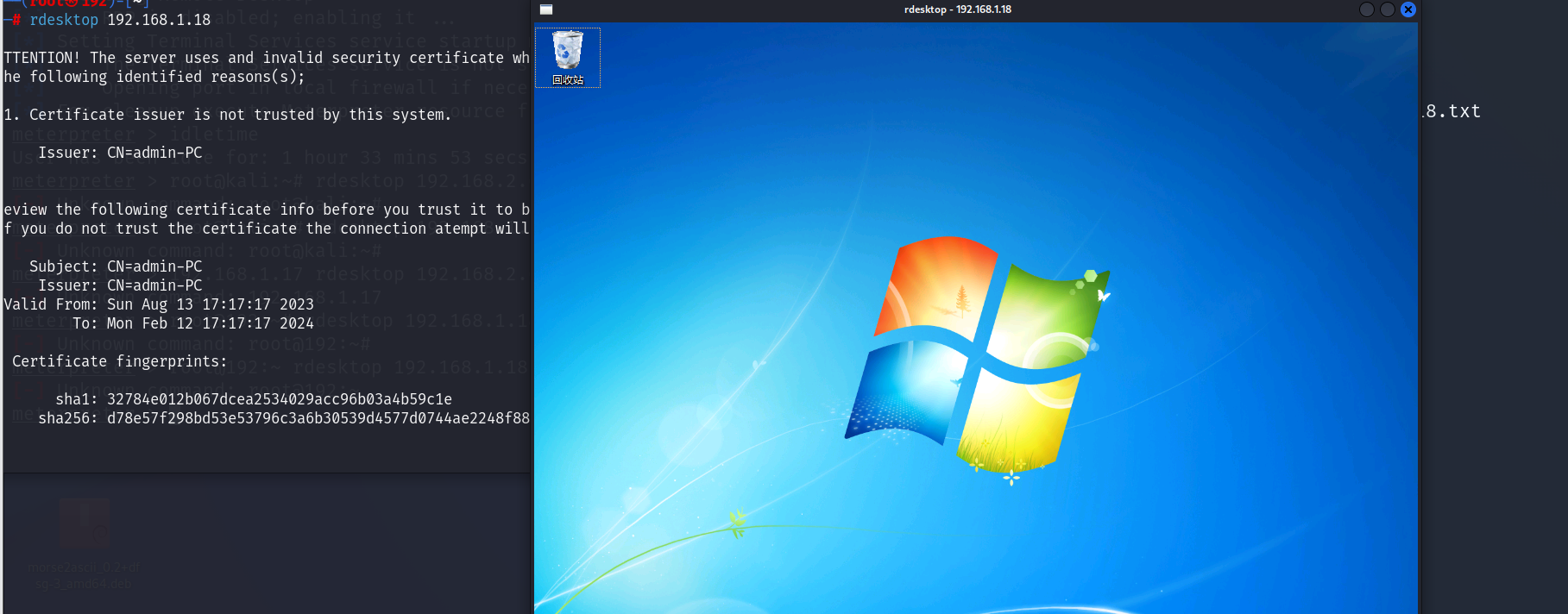The image size is (1568, 614).
Task: Minimize the rdesktop window
Action: [1367, 9]
